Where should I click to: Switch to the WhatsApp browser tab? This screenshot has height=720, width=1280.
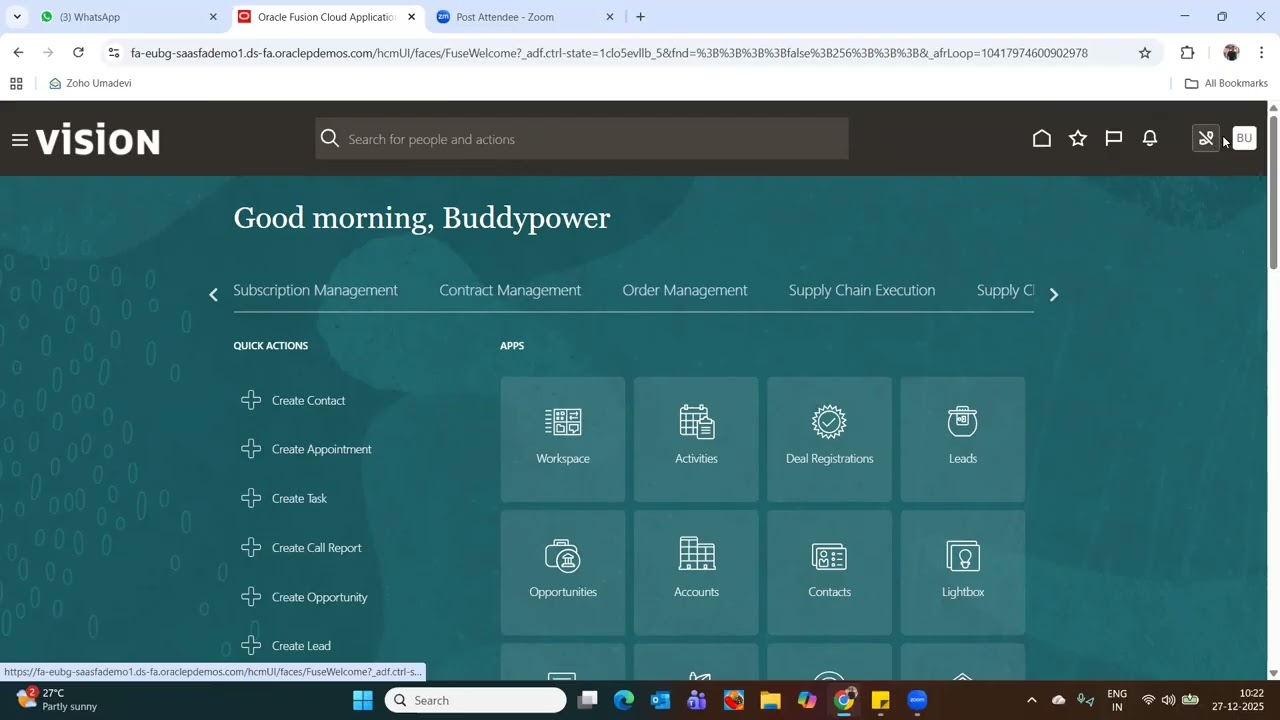(x=128, y=17)
